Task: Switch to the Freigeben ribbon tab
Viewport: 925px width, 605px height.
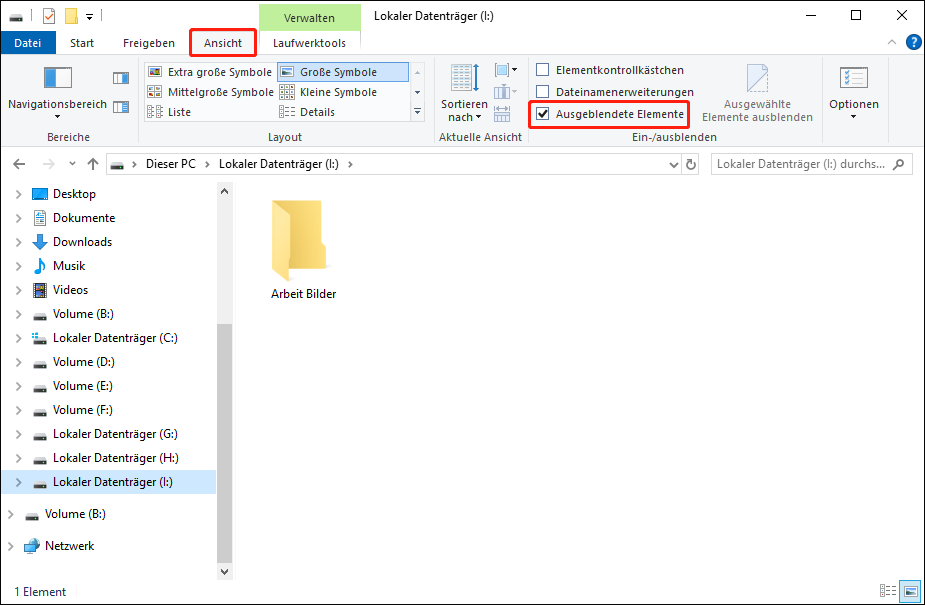Action: [x=148, y=43]
